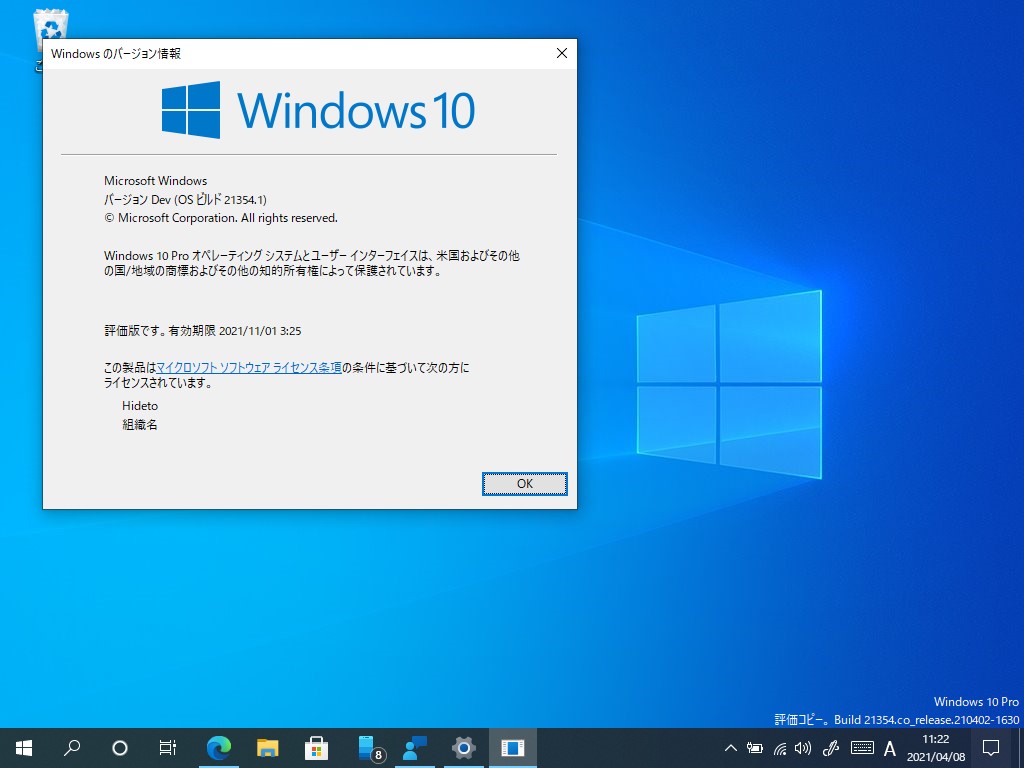Activate Cortana from the taskbar
The width and height of the screenshot is (1024, 768).
[120, 747]
